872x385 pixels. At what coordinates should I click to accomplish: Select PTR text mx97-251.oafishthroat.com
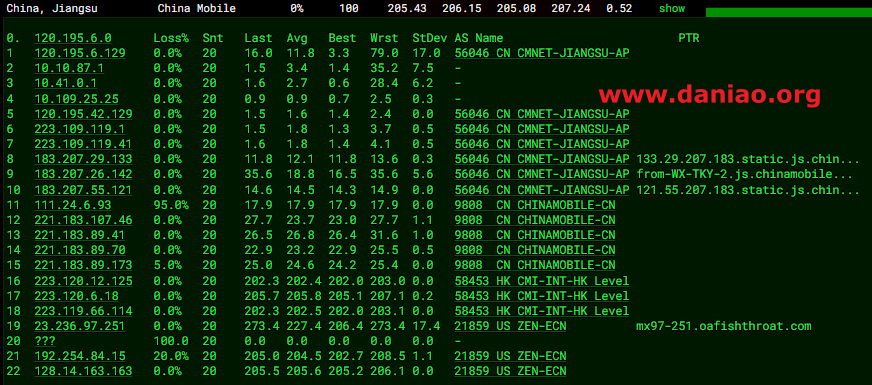(x=724, y=325)
